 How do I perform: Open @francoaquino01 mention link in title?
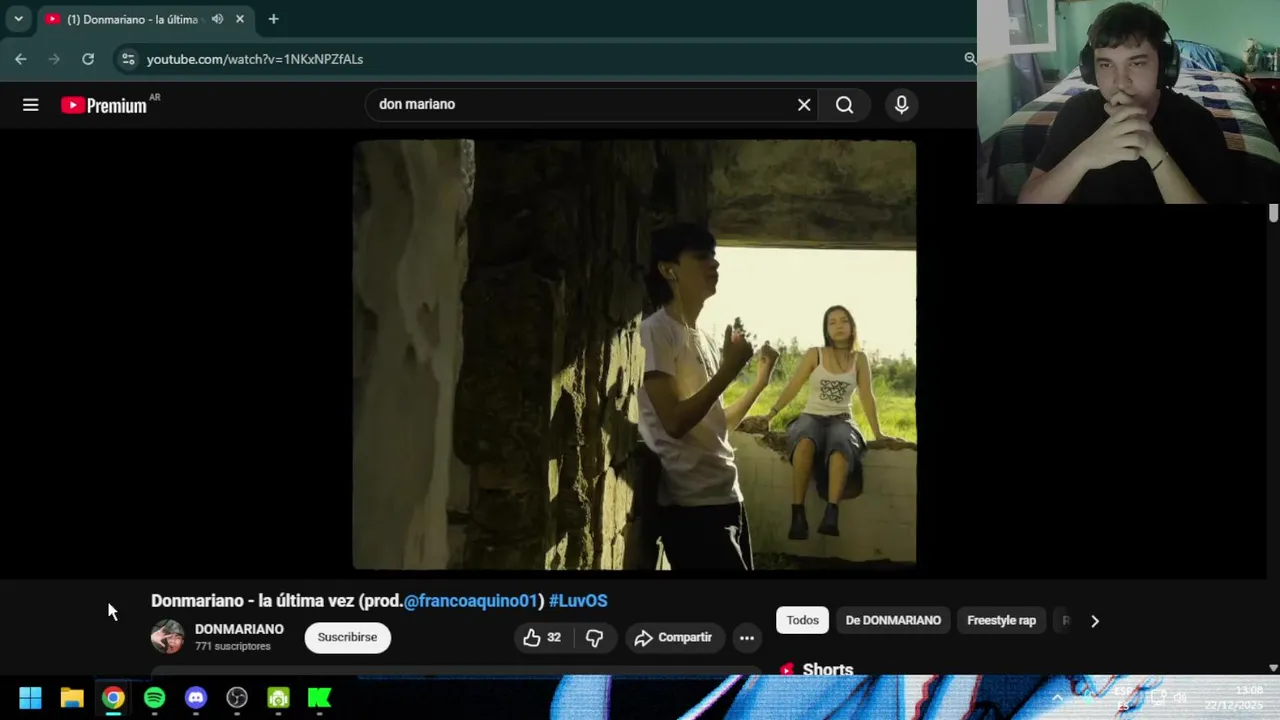471,601
